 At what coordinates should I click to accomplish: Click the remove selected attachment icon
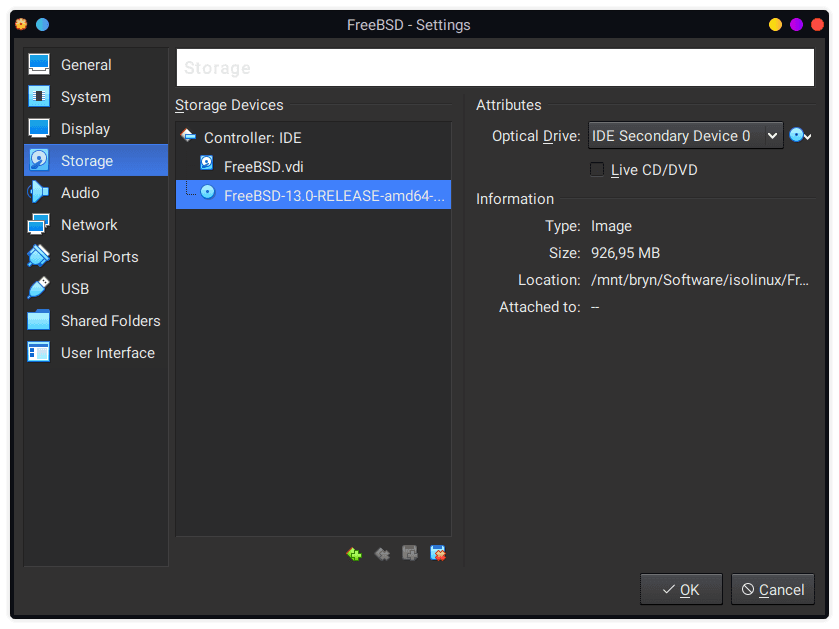(438, 554)
